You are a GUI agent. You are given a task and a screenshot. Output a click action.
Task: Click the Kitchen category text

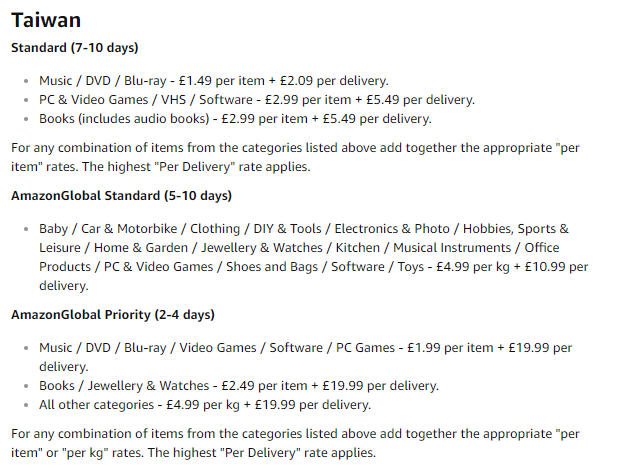tap(358, 248)
